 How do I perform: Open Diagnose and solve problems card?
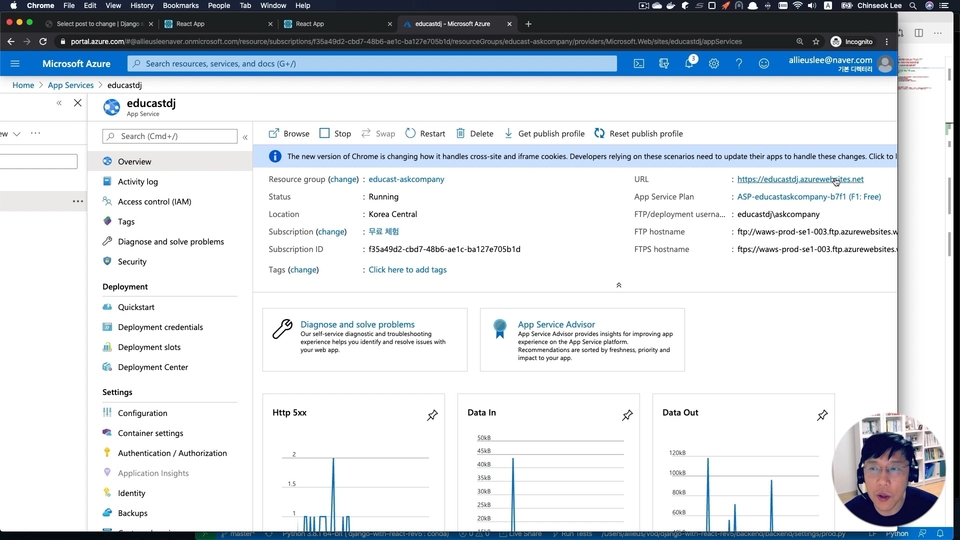365,340
